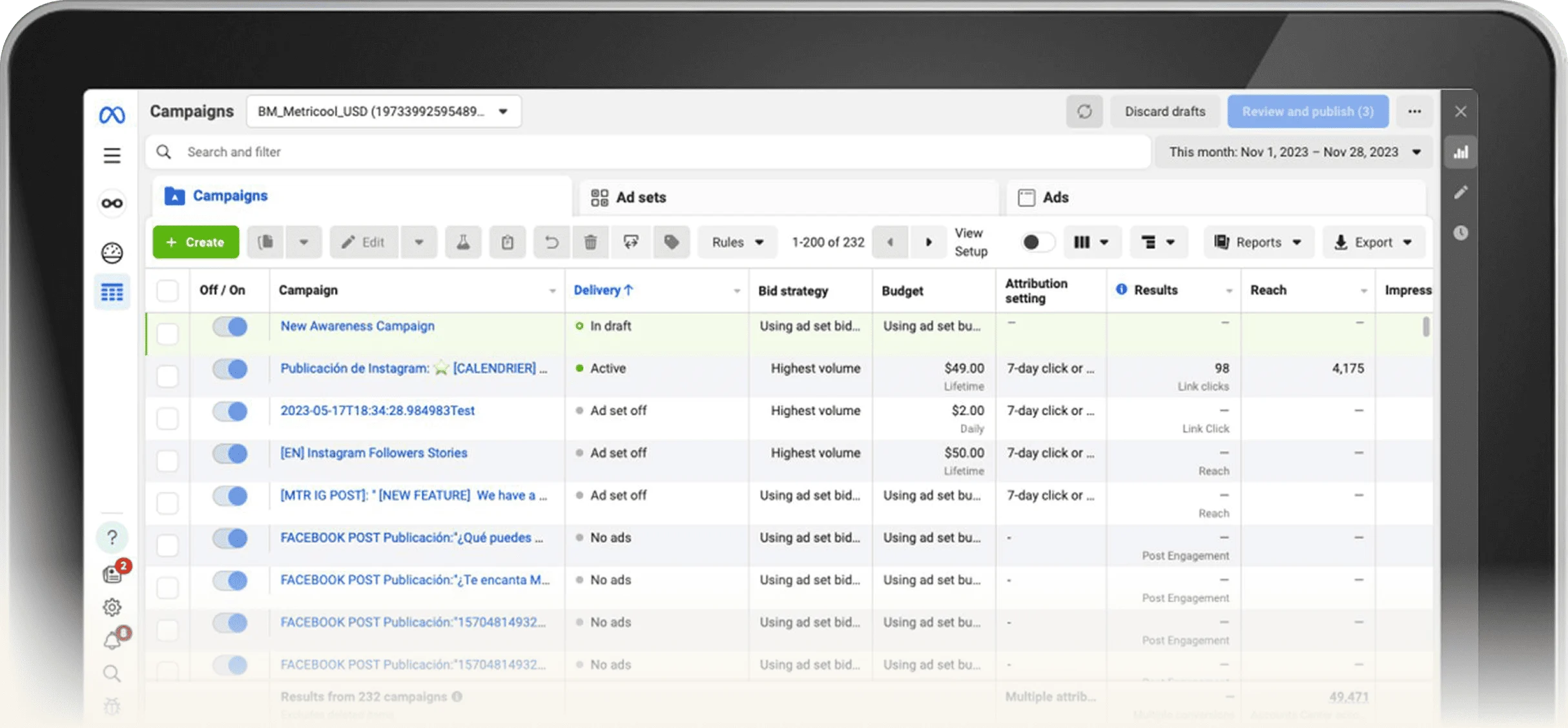Viewport: 1568px width, 728px height.
Task: Click the tag label icon
Action: tap(672, 242)
